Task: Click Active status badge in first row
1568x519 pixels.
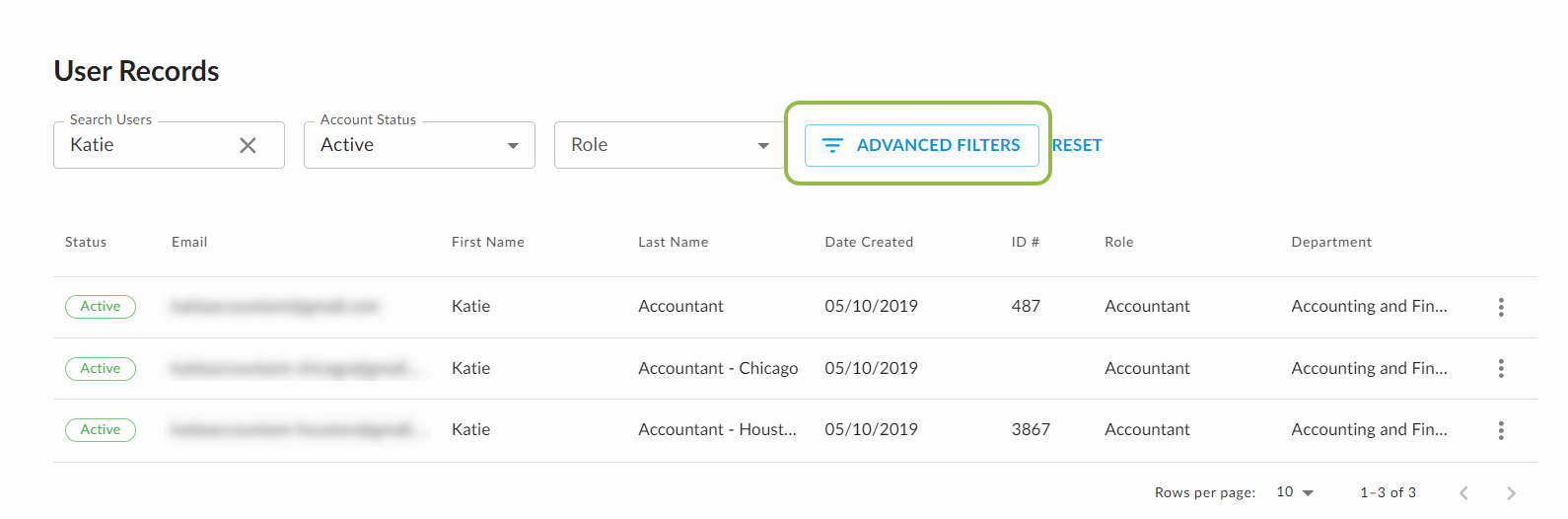Action: coord(101,307)
